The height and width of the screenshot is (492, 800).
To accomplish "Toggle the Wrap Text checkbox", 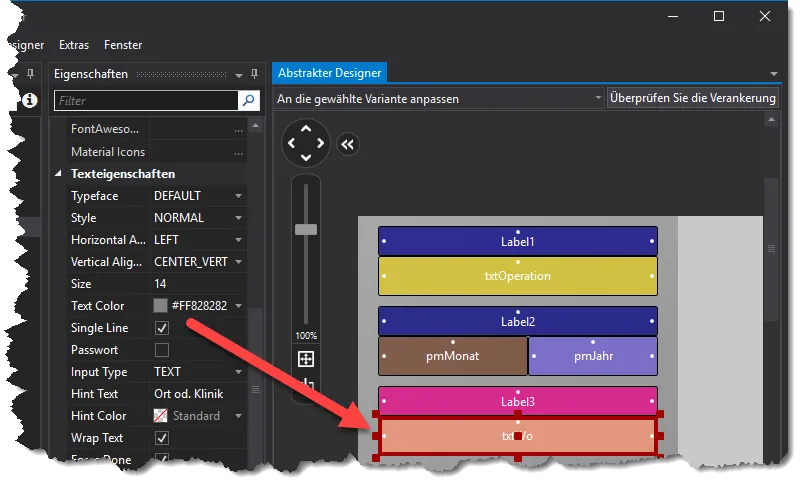I will point(162,438).
